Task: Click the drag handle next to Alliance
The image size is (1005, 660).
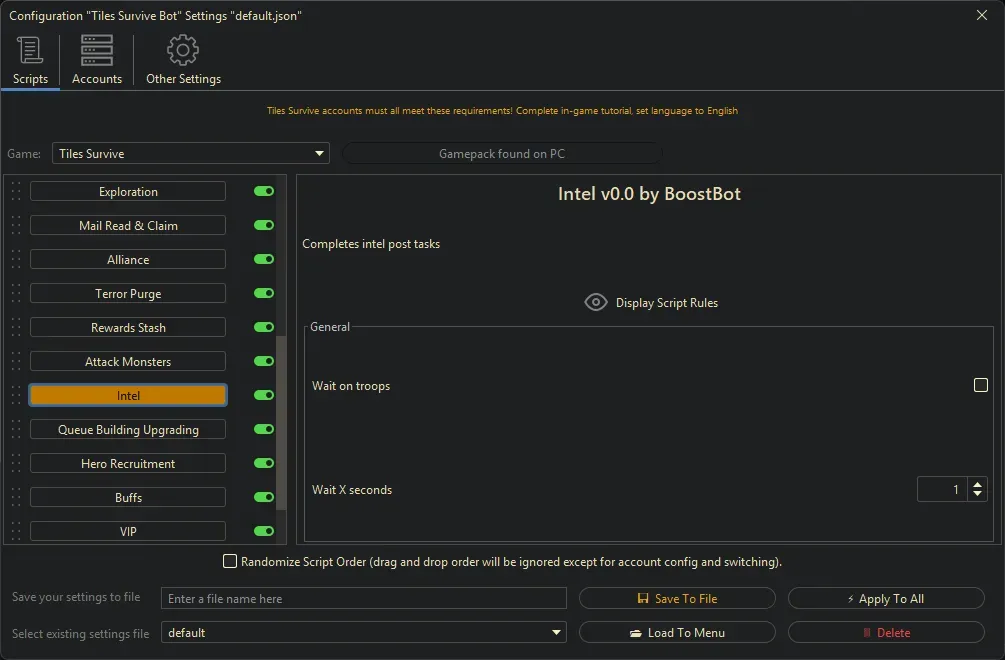Action: [x=16, y=260]
